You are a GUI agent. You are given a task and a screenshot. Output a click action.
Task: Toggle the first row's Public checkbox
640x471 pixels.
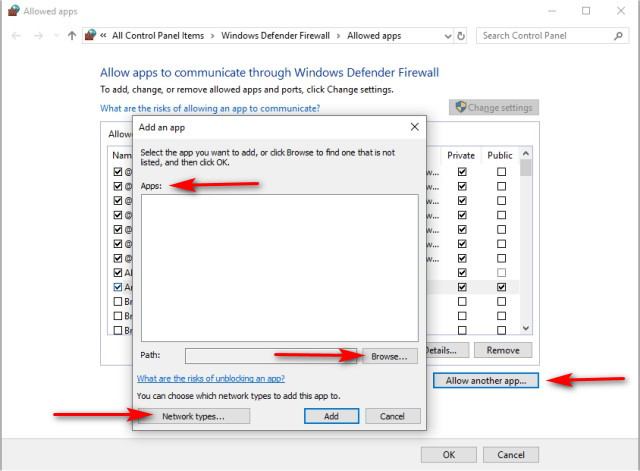point(502,172)
